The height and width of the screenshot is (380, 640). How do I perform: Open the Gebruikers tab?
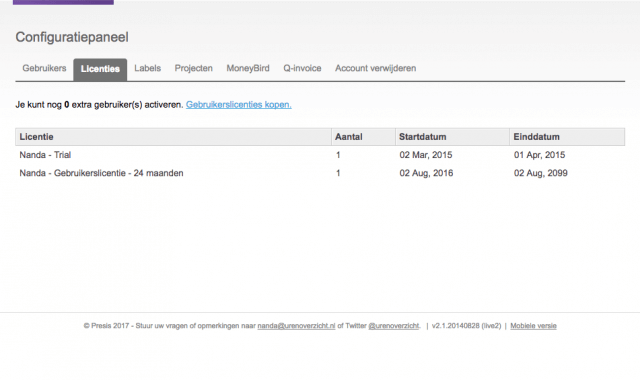44,68
